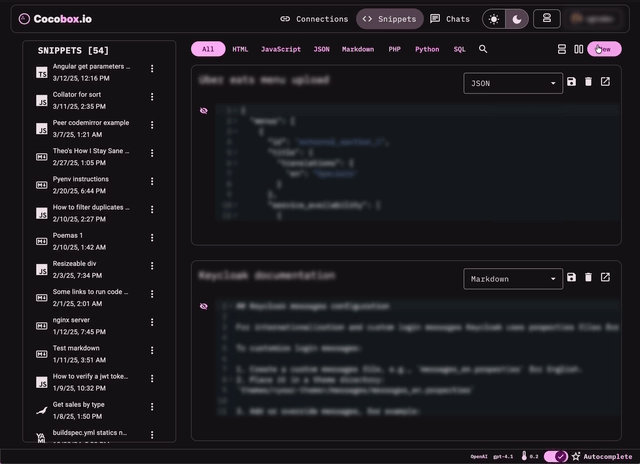Click the Cocobox.io logo
This screenshot has width=640, height=464.
coord(55,19)
